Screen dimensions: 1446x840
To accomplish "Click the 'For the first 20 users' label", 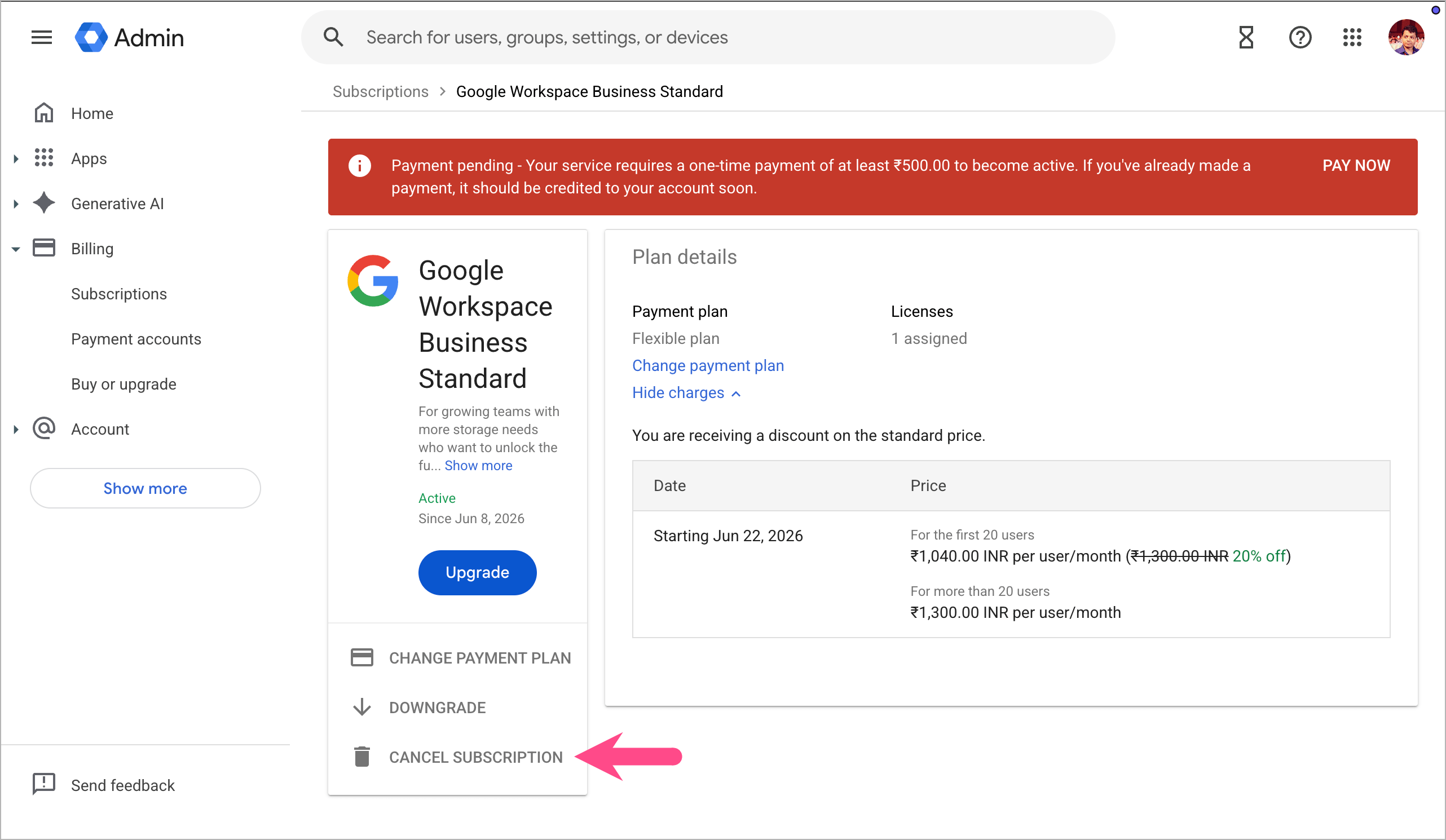I will pos(972,535).
